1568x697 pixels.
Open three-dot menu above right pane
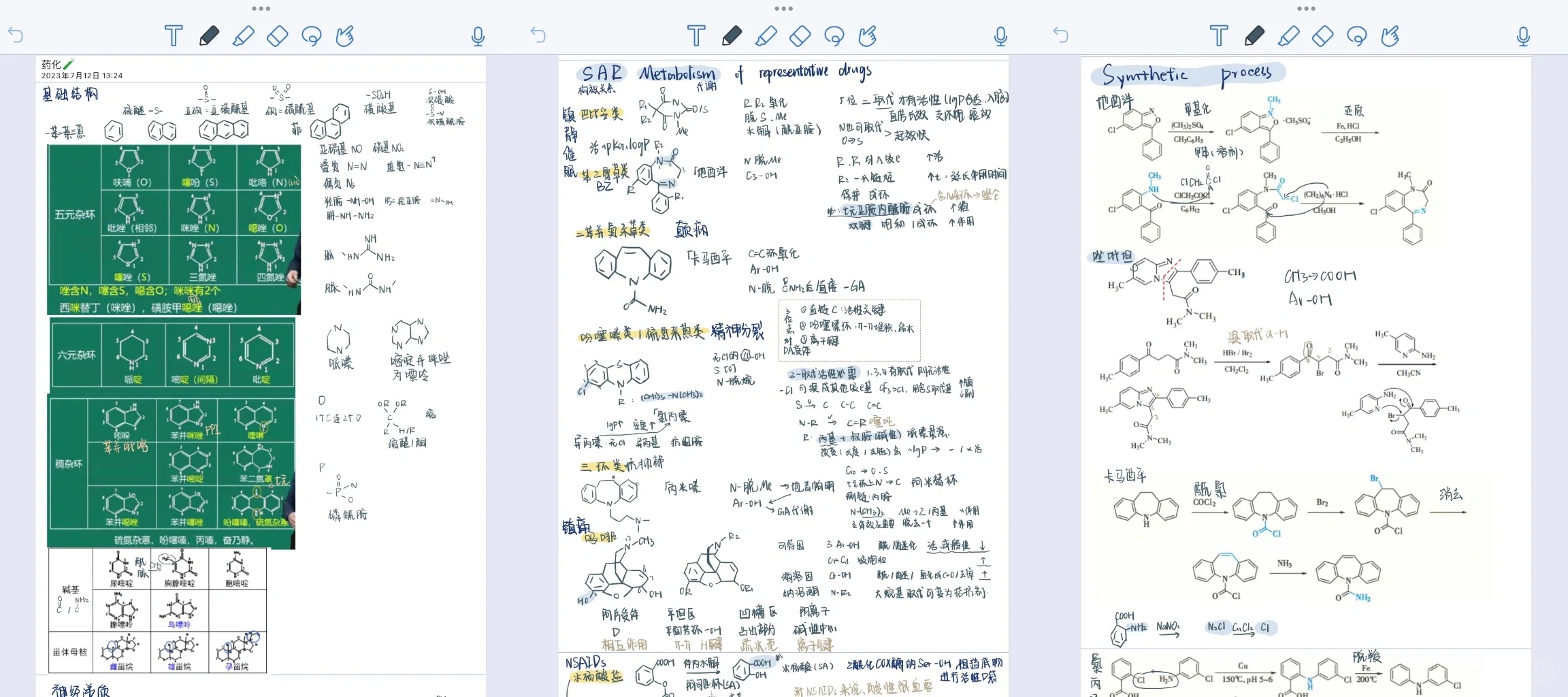(1306, 9)
